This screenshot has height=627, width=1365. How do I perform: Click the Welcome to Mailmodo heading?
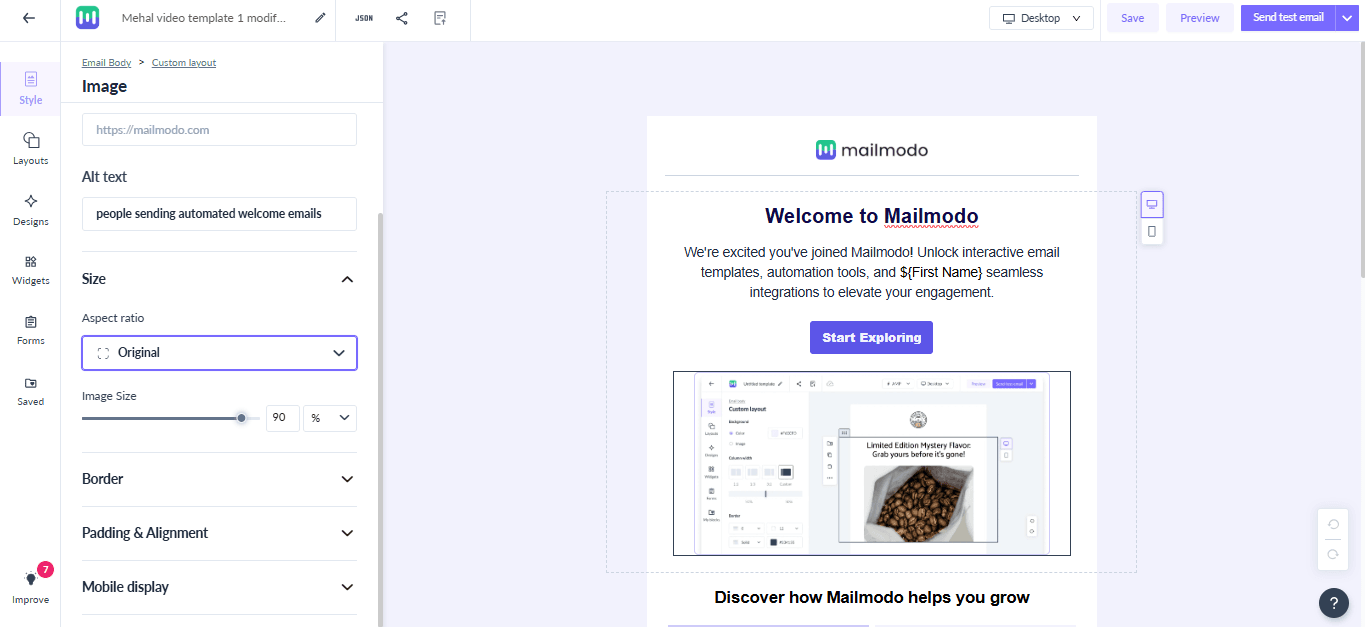point(872,216)
